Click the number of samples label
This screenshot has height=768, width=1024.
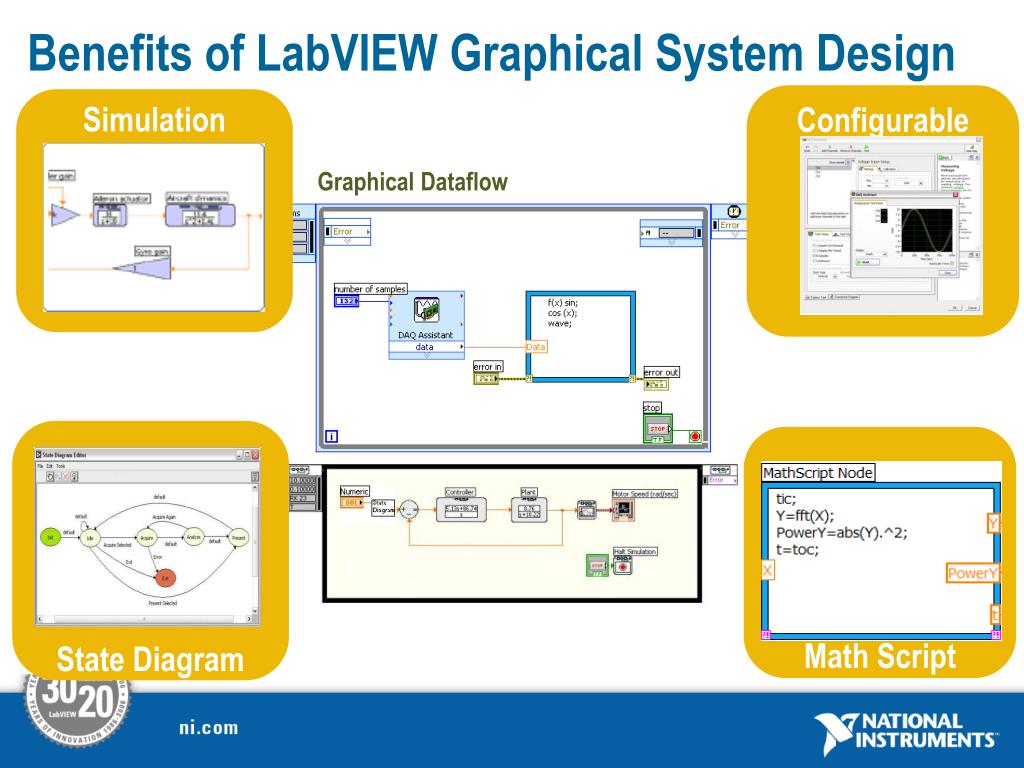pyautogui.click(x=370, y=289)
